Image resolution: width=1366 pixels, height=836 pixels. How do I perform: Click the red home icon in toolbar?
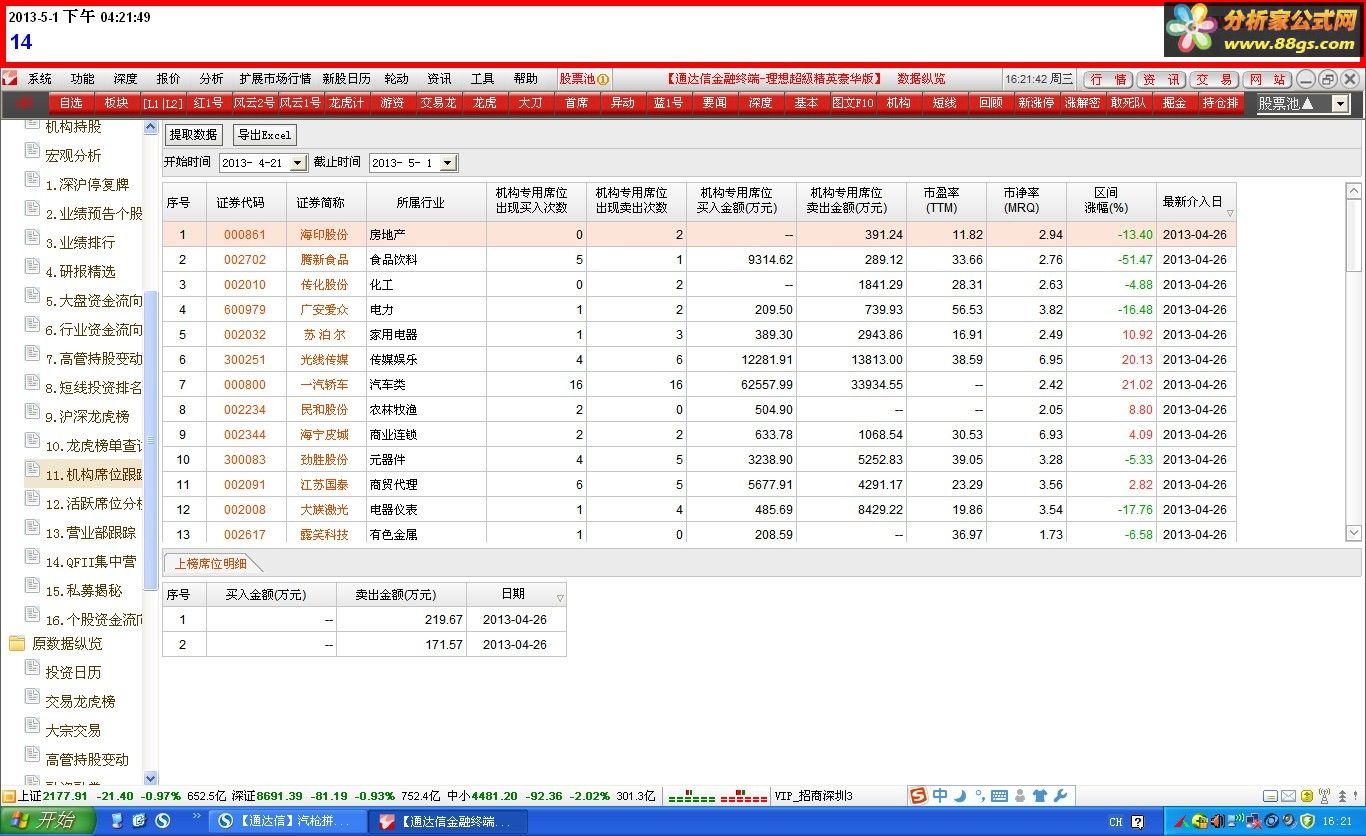coord(25,103)
